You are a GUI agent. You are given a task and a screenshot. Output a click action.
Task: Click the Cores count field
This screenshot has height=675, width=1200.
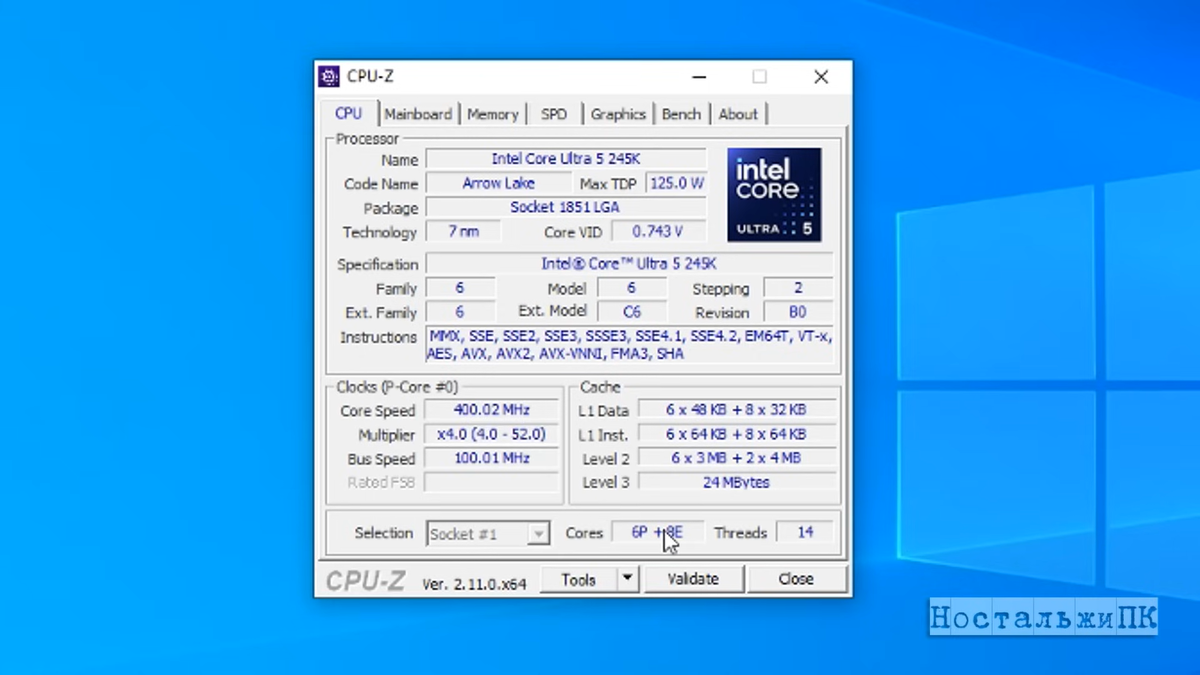click(x=657, y=533)
